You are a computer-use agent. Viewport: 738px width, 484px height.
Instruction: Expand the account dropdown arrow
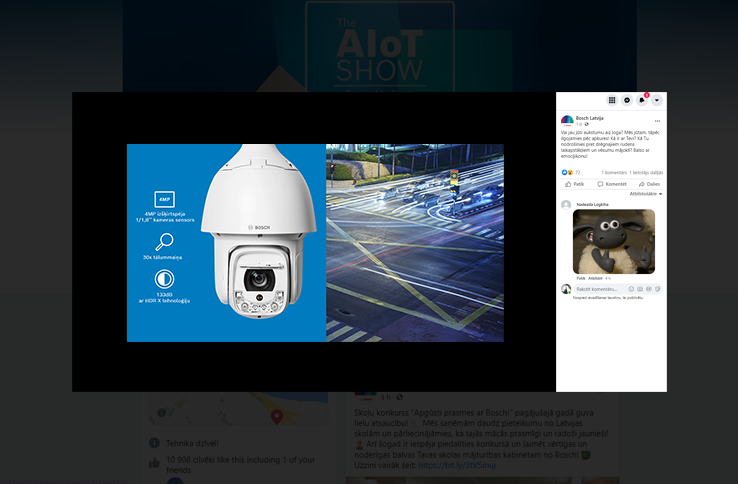pos(657,100)
